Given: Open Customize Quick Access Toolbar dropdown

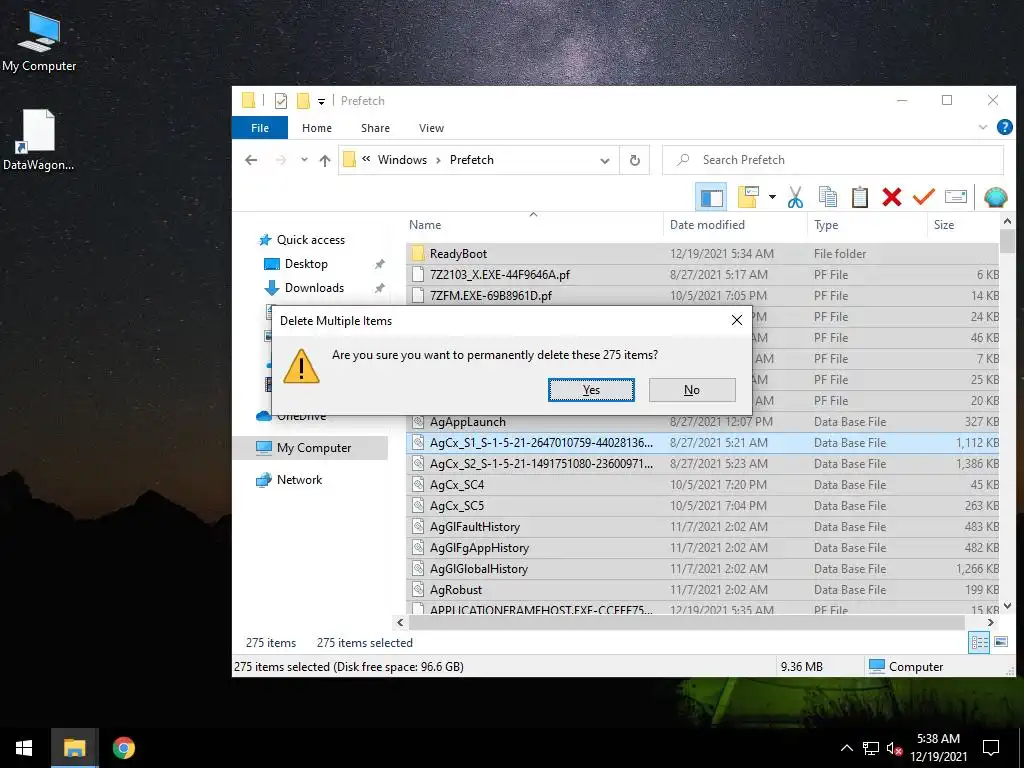Looking at the screenshot, I should pos(321,101).
